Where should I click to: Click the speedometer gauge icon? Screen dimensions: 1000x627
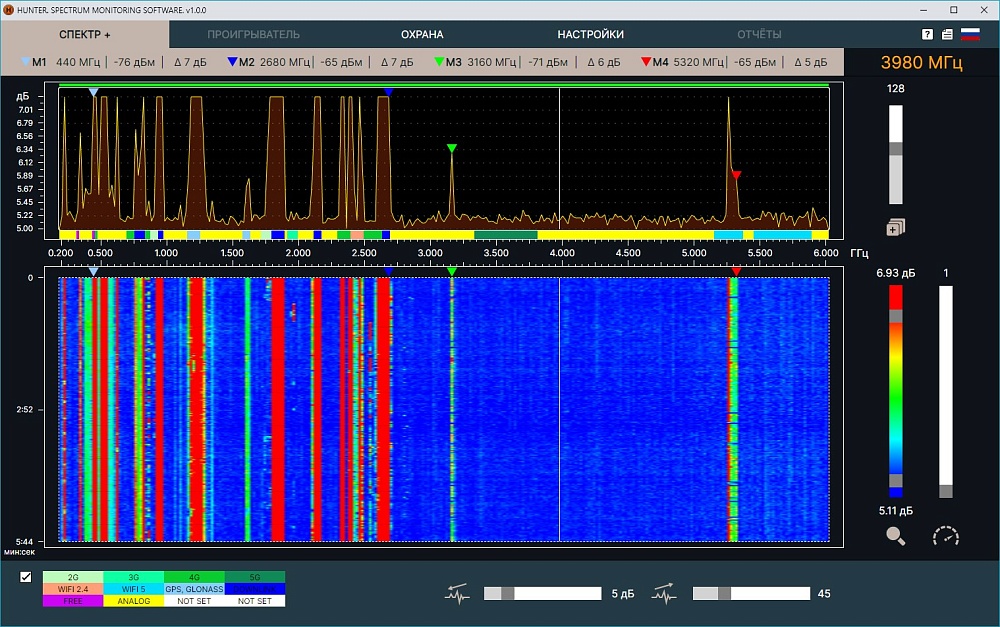945,536
